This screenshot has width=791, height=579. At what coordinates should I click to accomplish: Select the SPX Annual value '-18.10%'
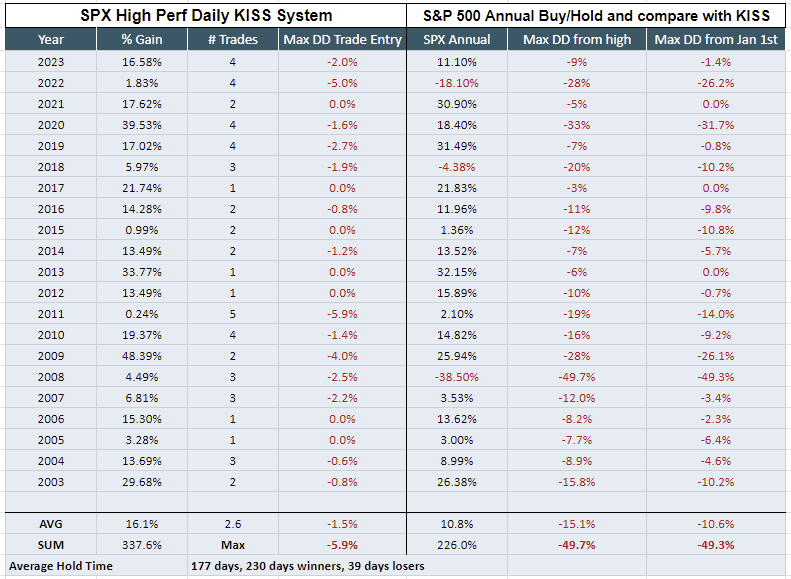457,83
